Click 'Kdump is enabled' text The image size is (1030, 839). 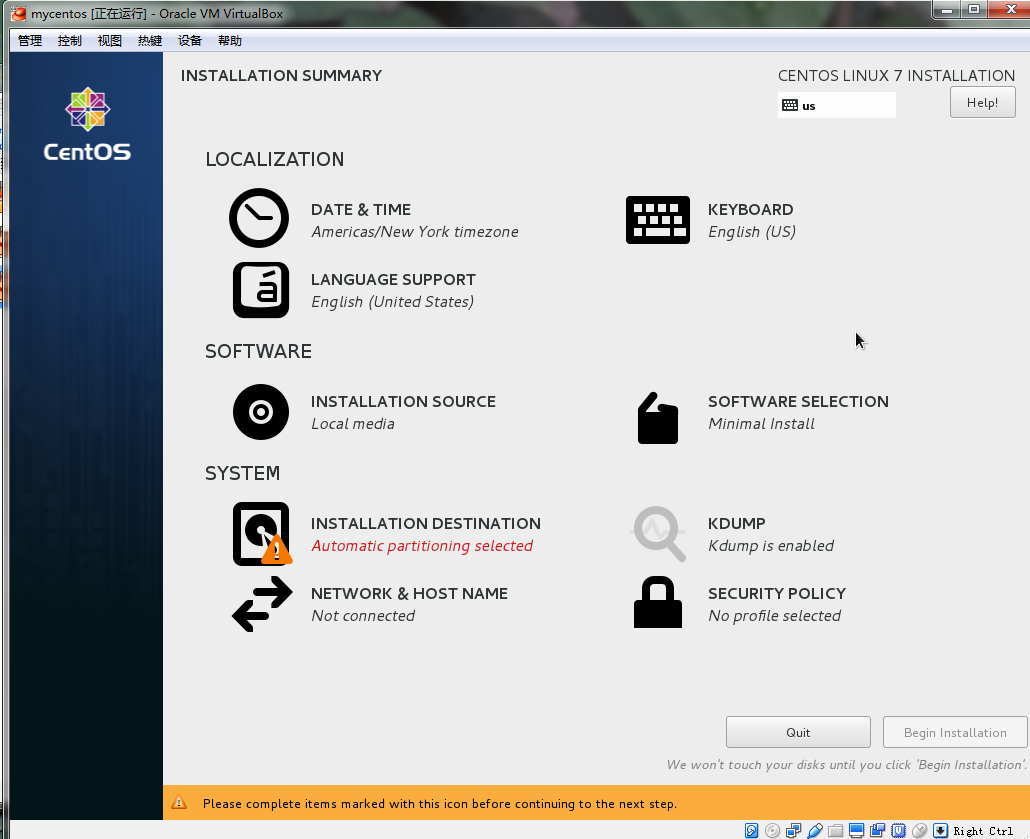click(771, 546)
